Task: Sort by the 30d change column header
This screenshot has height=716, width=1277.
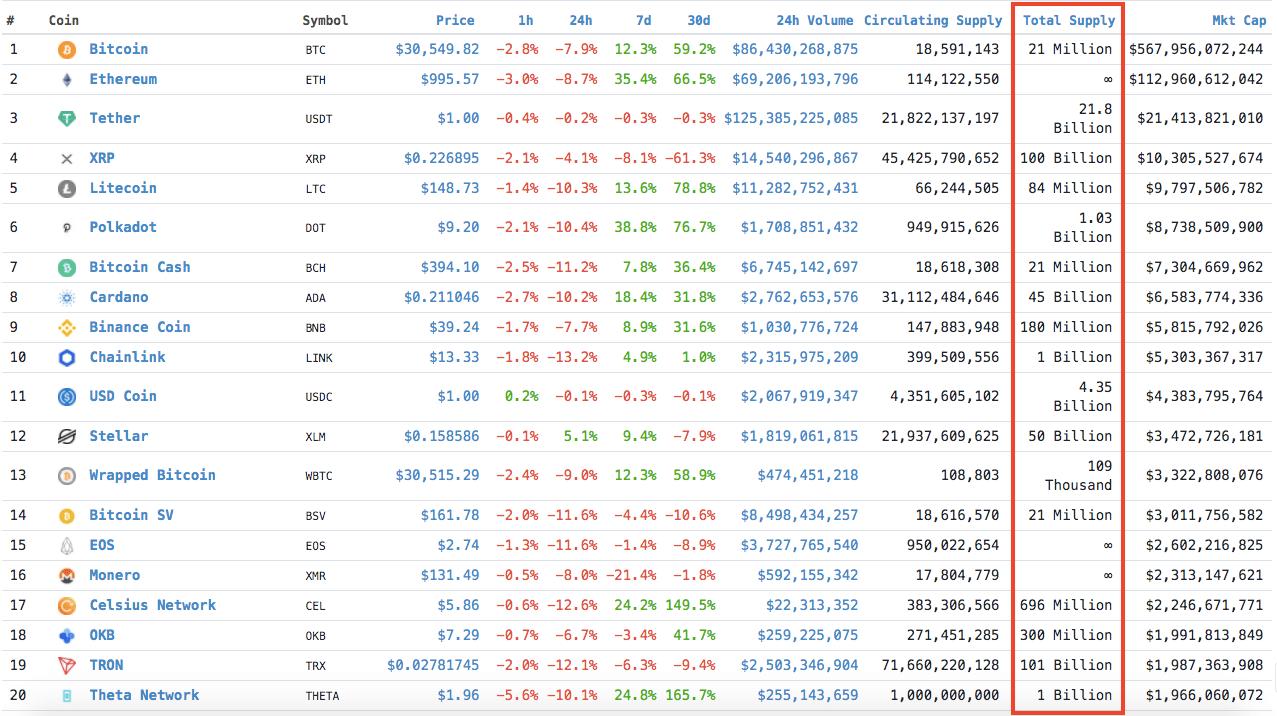Action: (699, 20)
